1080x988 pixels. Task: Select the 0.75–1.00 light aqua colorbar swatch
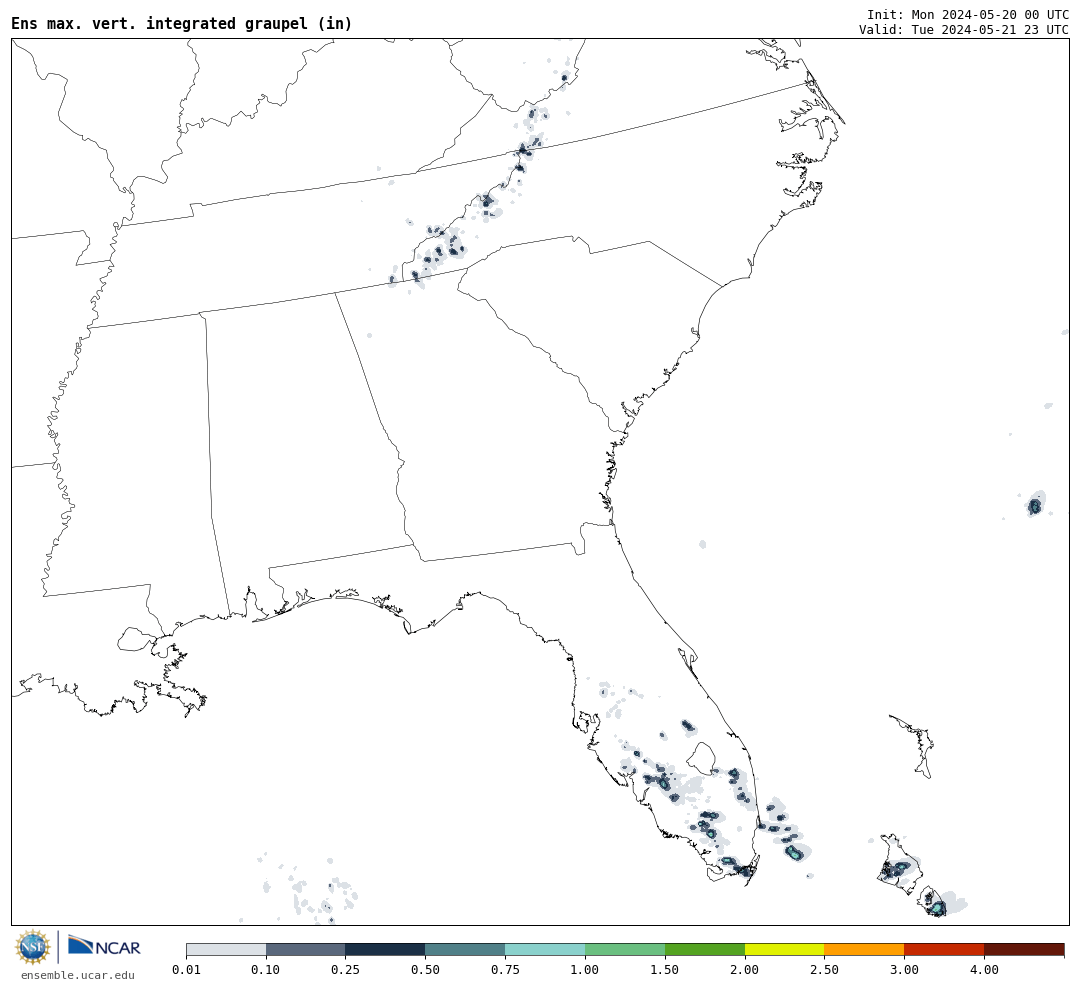545,950
